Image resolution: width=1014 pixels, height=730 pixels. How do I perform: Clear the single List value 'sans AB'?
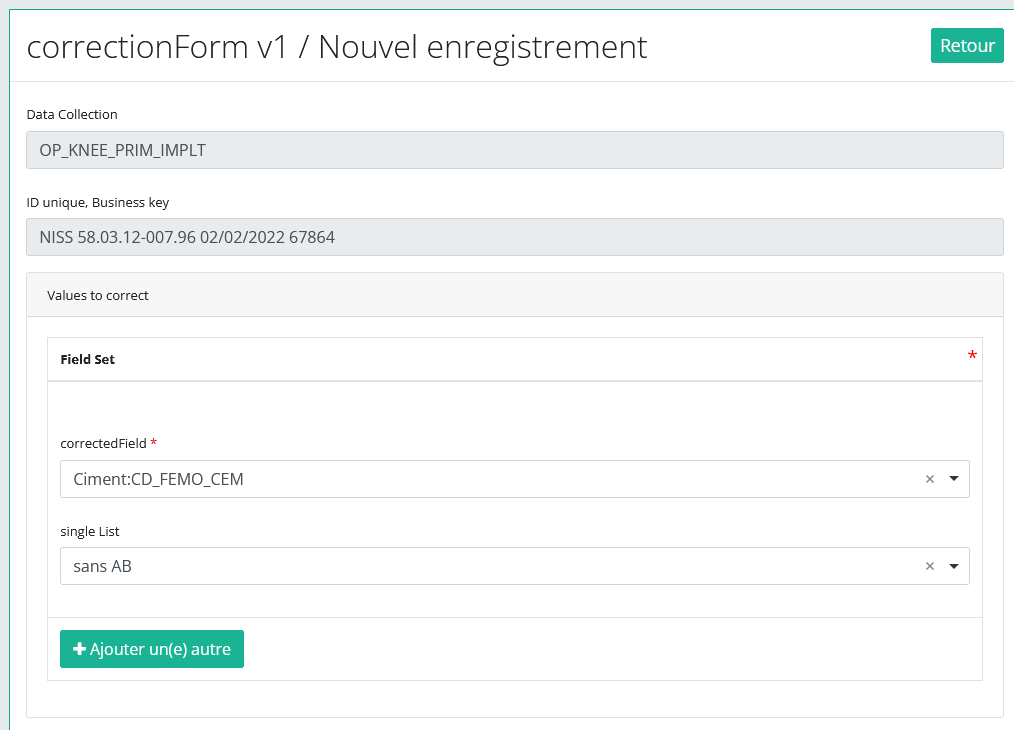[x=929, y=566]
